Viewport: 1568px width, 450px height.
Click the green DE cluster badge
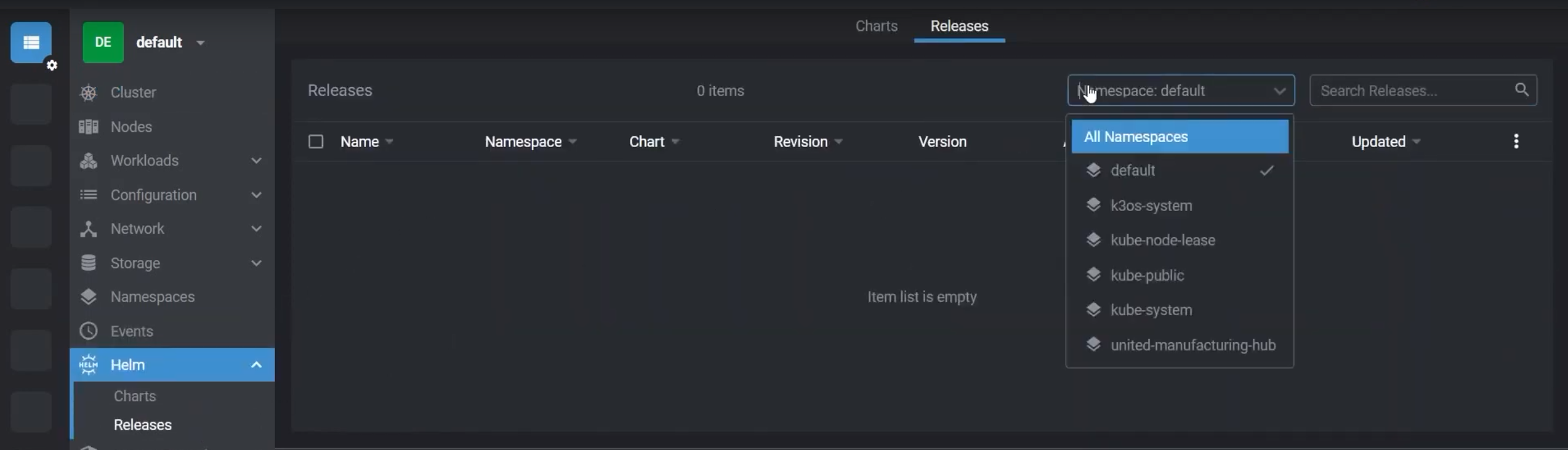103,42
